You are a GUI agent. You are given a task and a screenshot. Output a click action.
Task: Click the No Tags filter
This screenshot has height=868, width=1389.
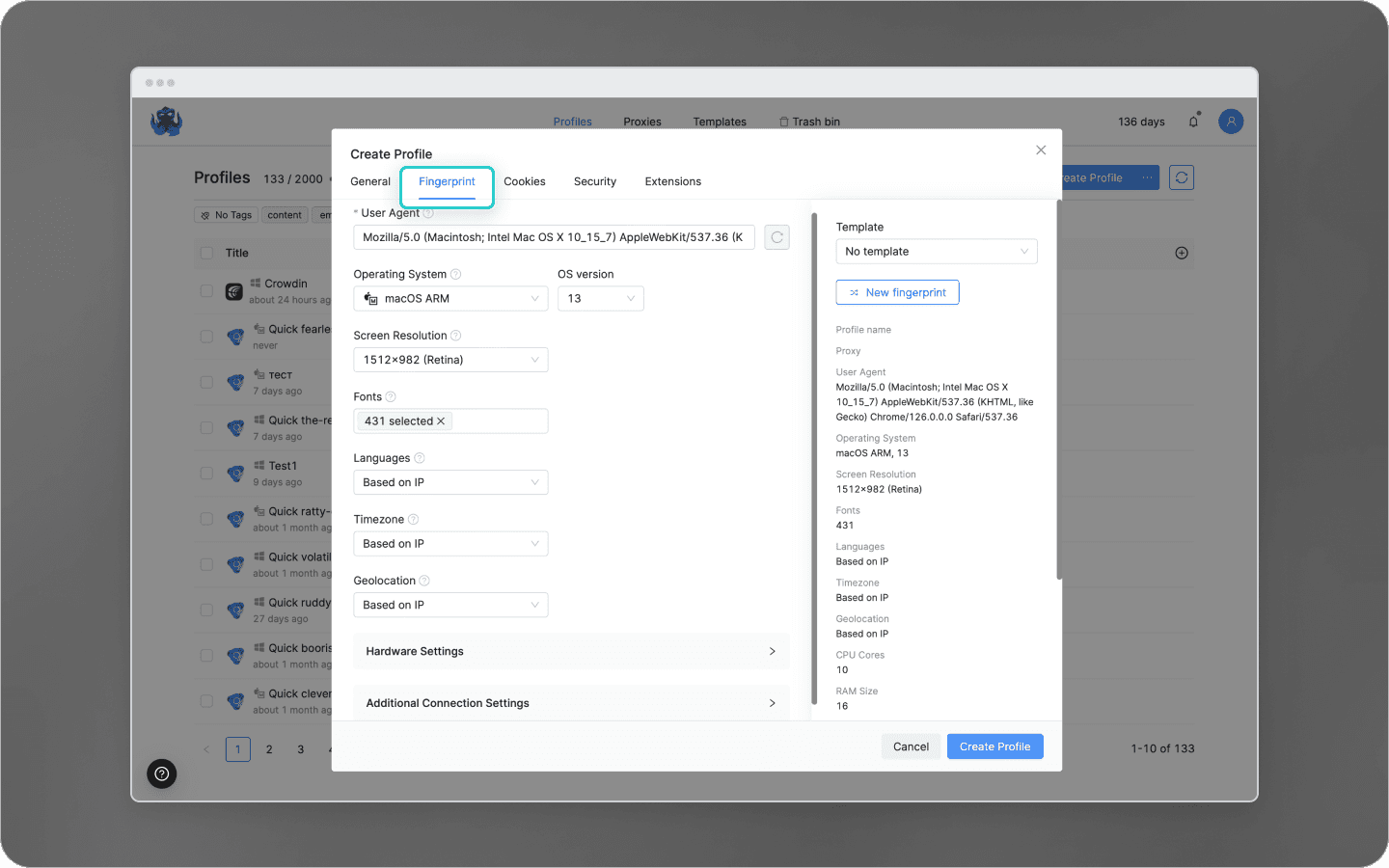(x=226, y=215)
